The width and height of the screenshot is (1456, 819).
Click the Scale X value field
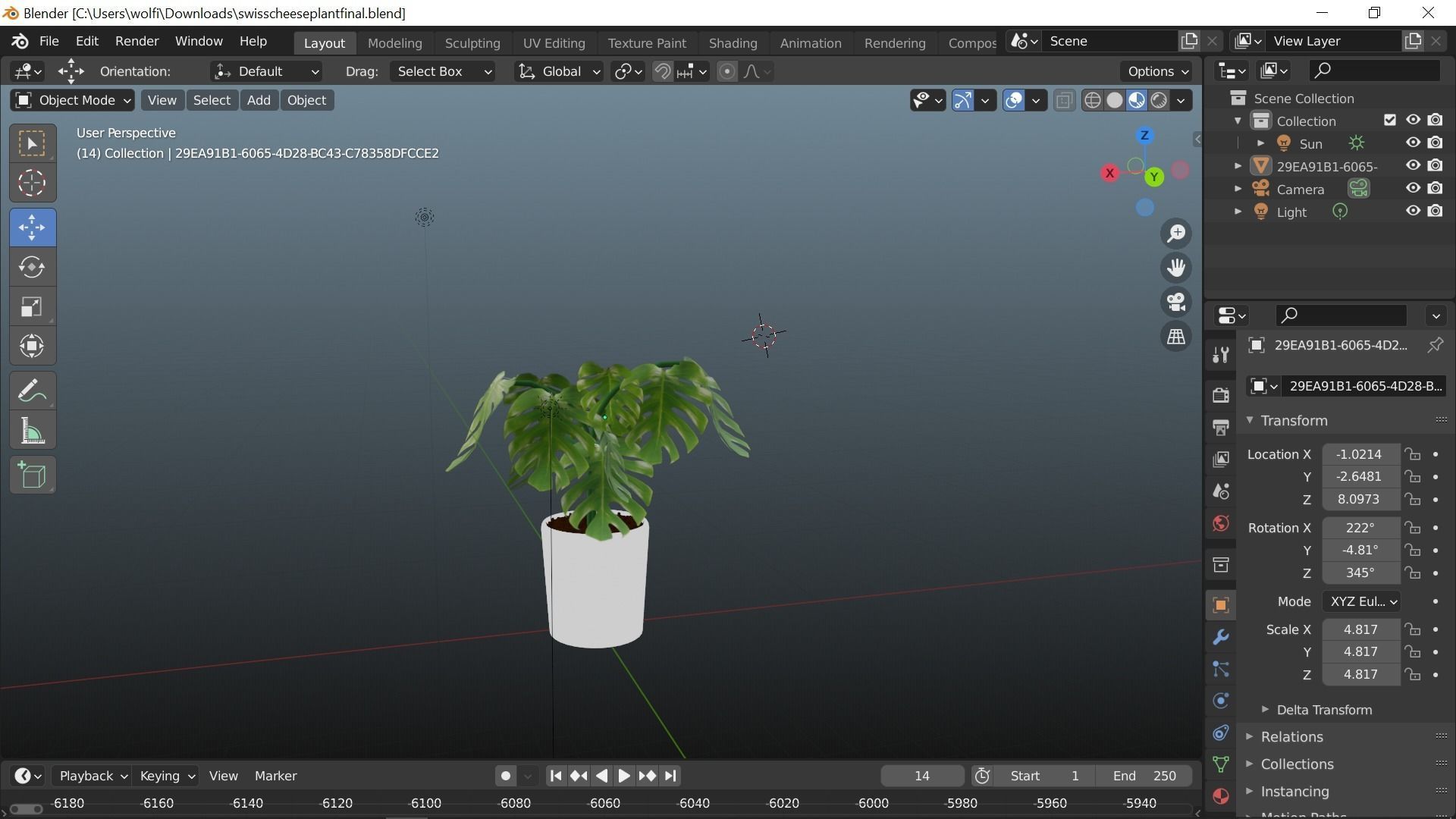(x=1360, y=629)
